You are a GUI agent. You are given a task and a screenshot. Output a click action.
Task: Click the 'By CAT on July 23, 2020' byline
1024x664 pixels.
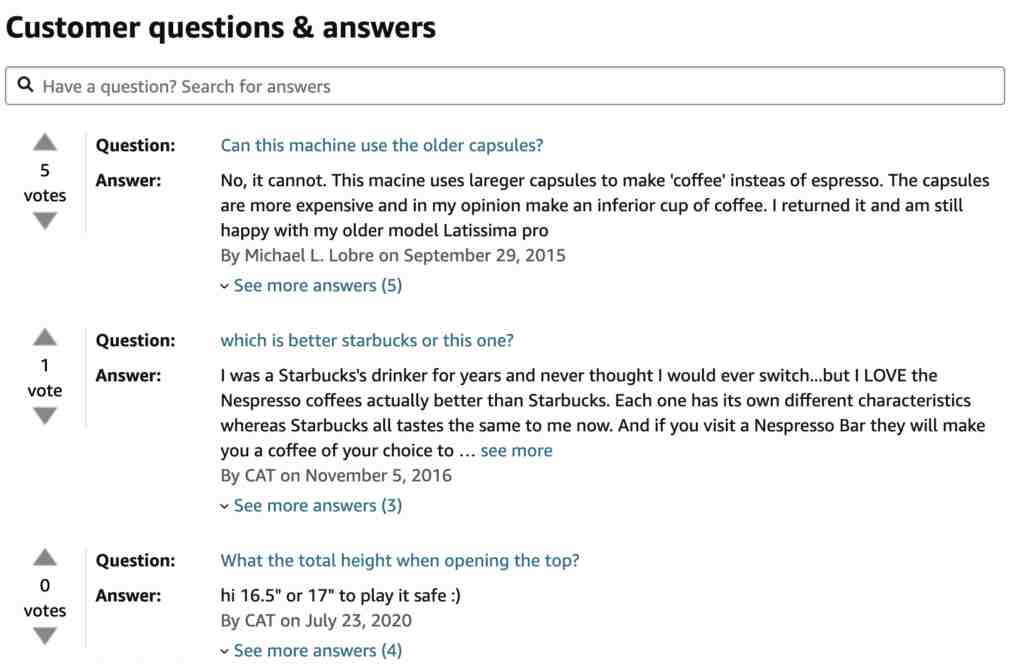(316, 620)
